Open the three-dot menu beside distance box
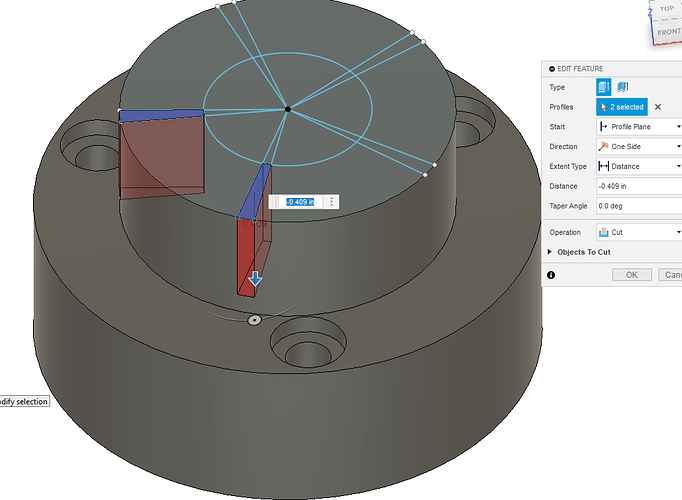Viewport: 682px width, 500px height. (x=331, y=202)
